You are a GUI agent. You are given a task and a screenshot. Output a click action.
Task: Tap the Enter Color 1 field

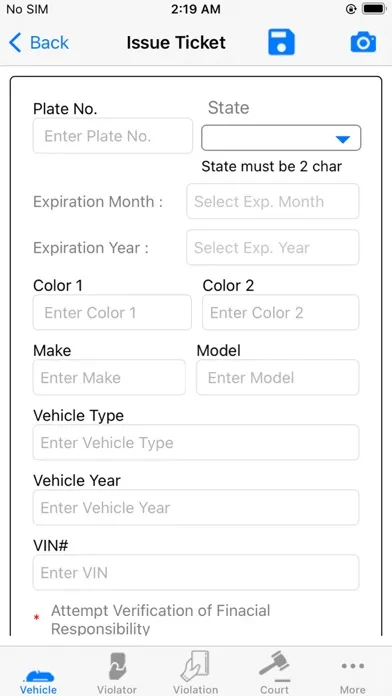[112, 312]
